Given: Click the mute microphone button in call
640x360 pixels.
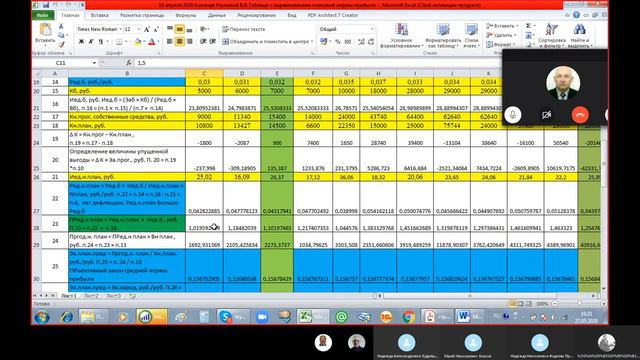Looking at the screenshot, I should [x=513, y=115].
